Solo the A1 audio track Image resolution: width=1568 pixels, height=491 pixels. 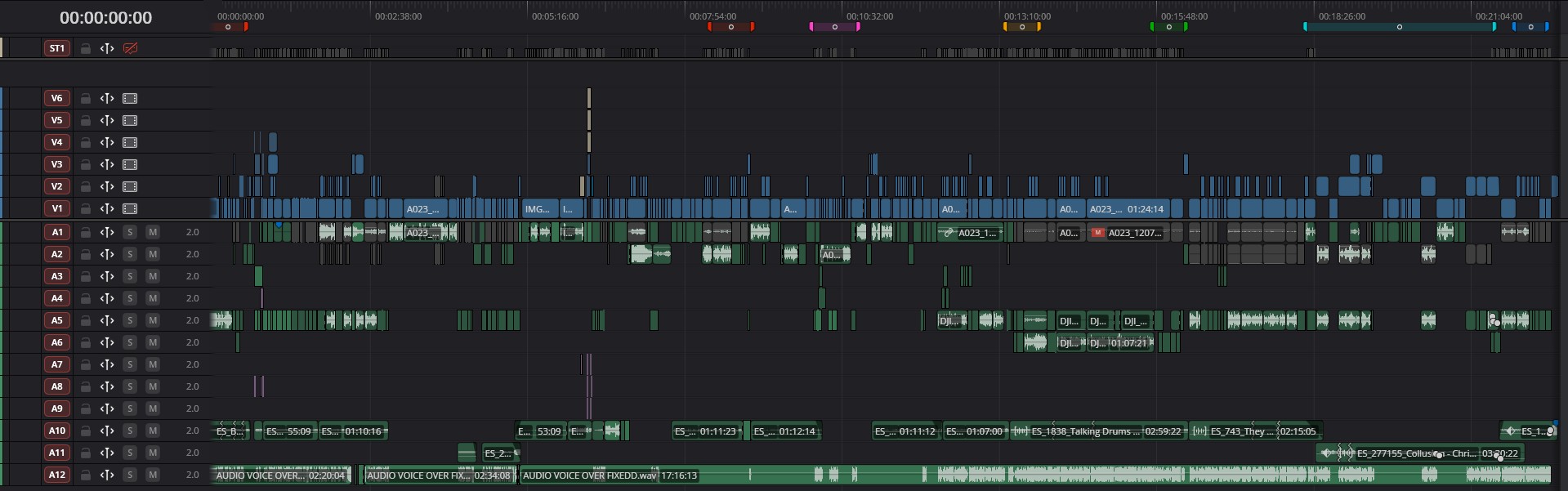129,232
